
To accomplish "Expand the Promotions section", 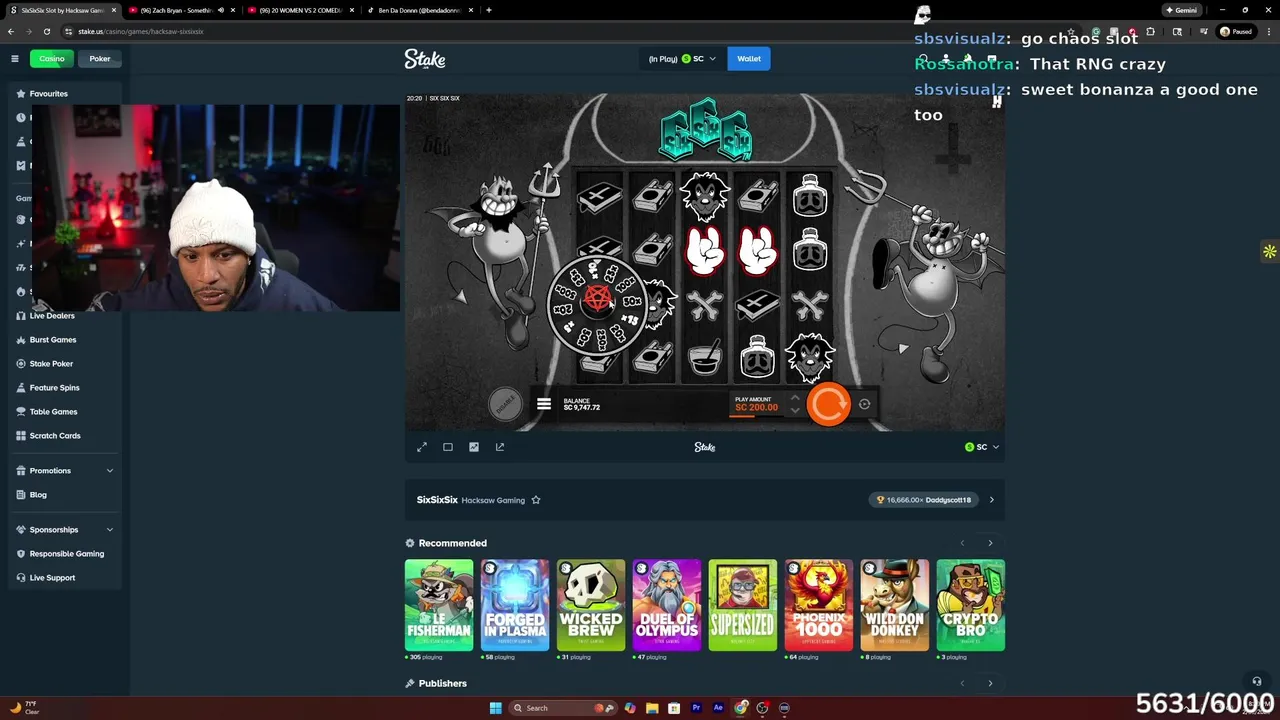I will (x=65, y=471).
